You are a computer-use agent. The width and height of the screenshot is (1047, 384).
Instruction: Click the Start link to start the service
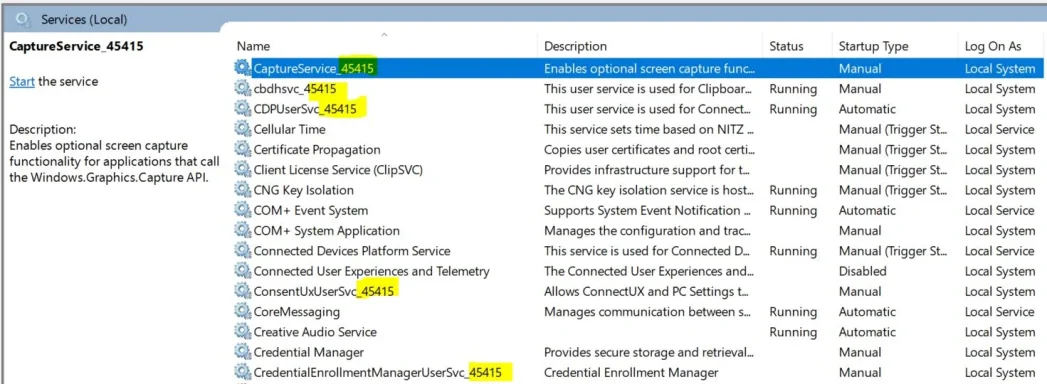[x=21, y=81]
